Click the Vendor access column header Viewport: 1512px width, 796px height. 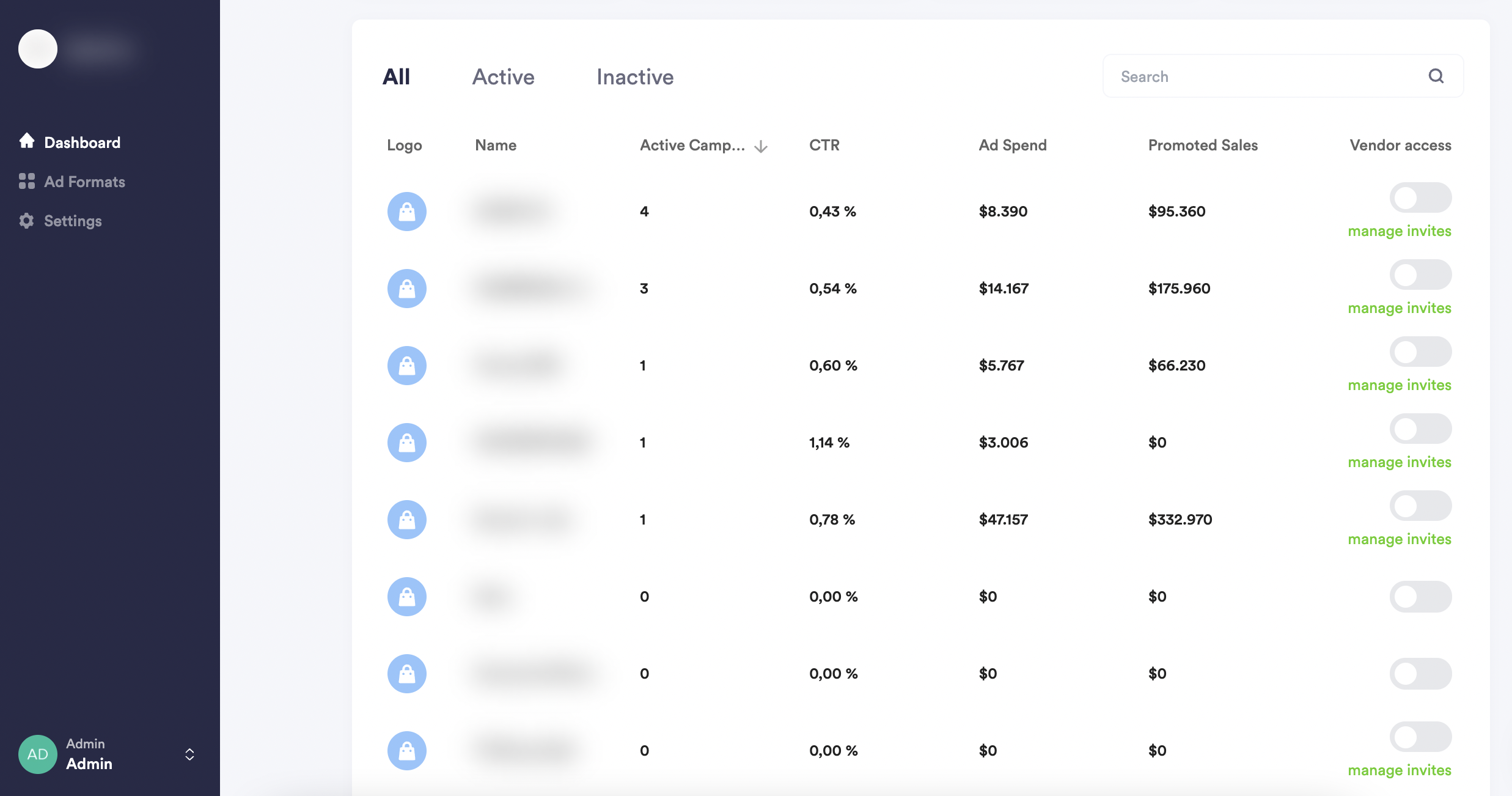pyautogui.click(x=1400, y=146)
